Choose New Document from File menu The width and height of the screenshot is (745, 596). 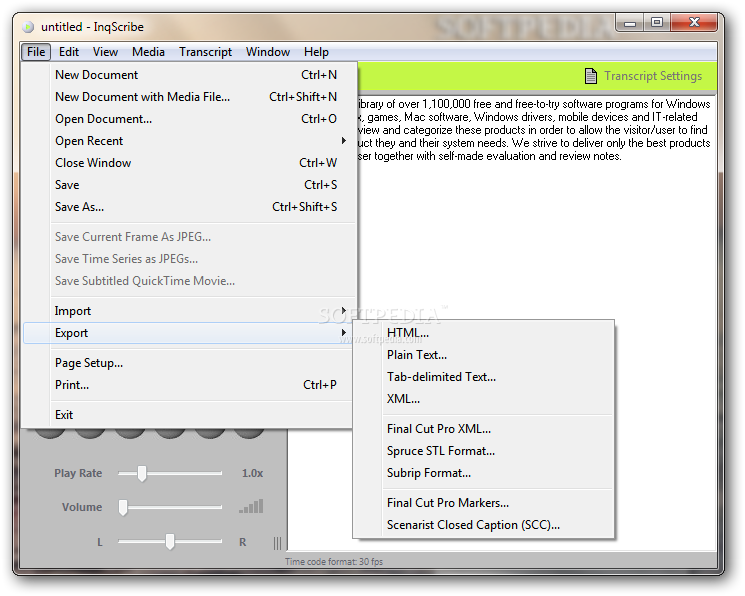[x=189, y=75]
